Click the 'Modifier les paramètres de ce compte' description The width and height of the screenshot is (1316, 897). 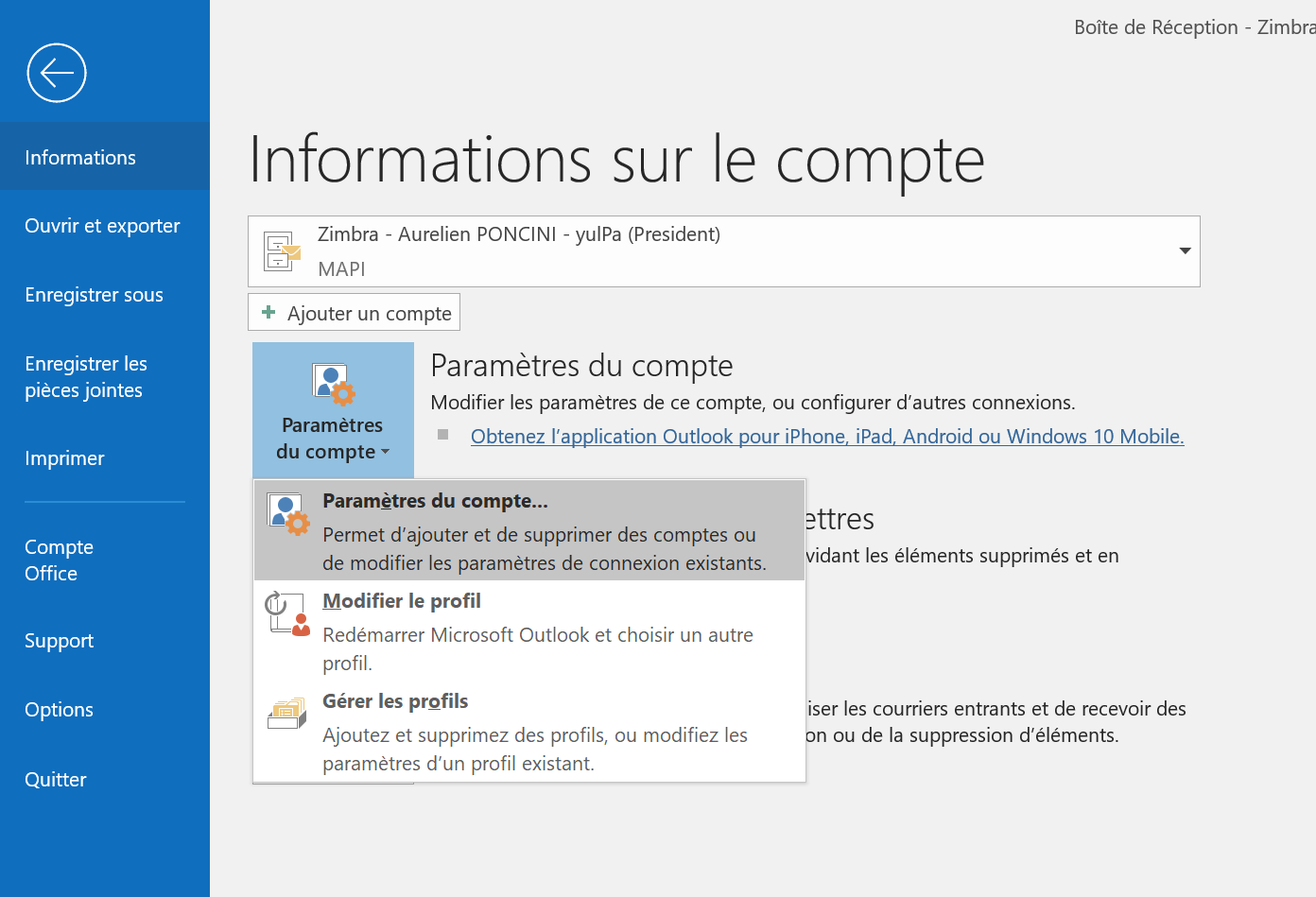(x=753, y=402)
